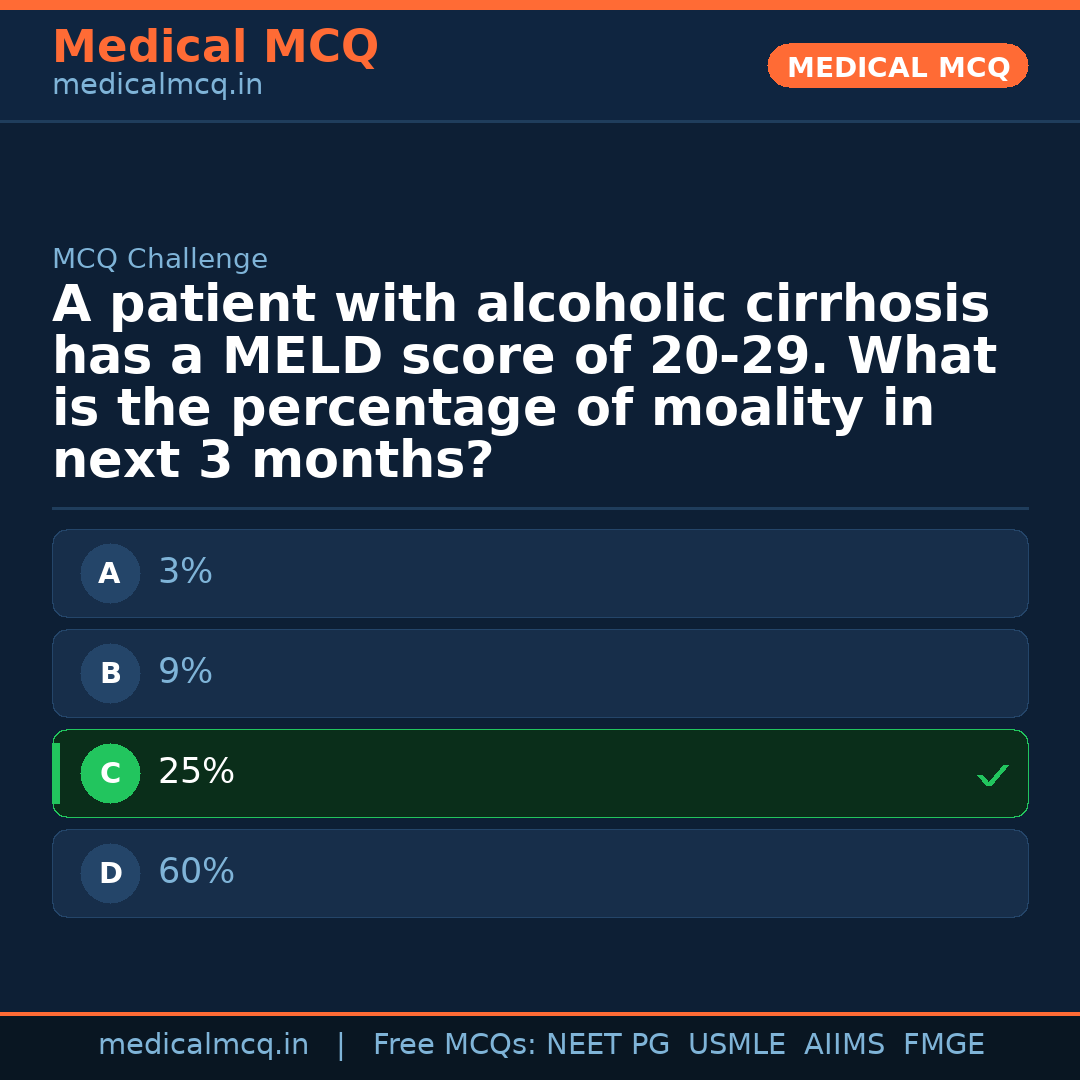Open the medicalmcq.in link in the footer
Screen dimensions: 1080x1080
[x=203, y=1045]
